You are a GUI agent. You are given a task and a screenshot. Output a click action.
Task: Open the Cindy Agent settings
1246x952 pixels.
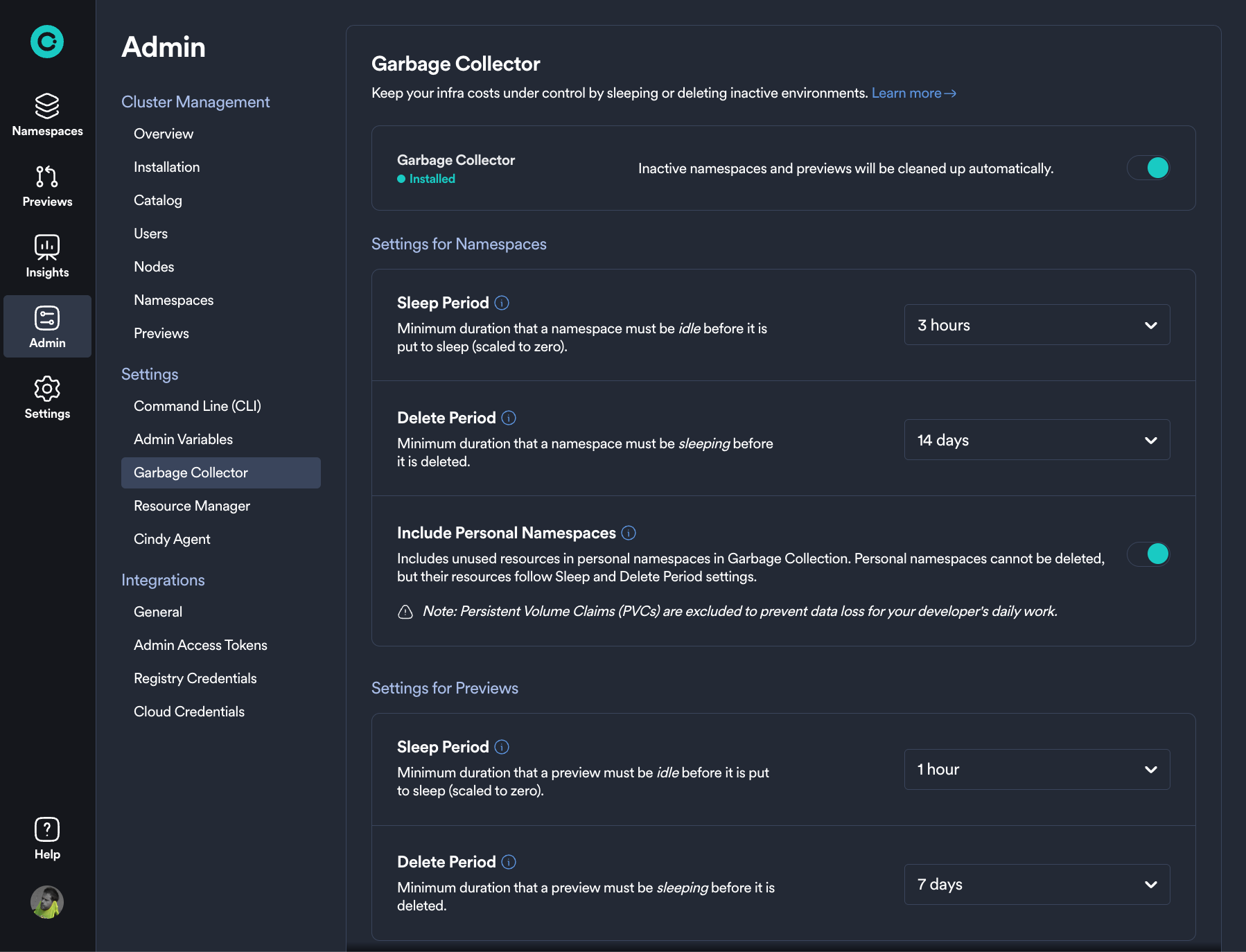point(171,538)
